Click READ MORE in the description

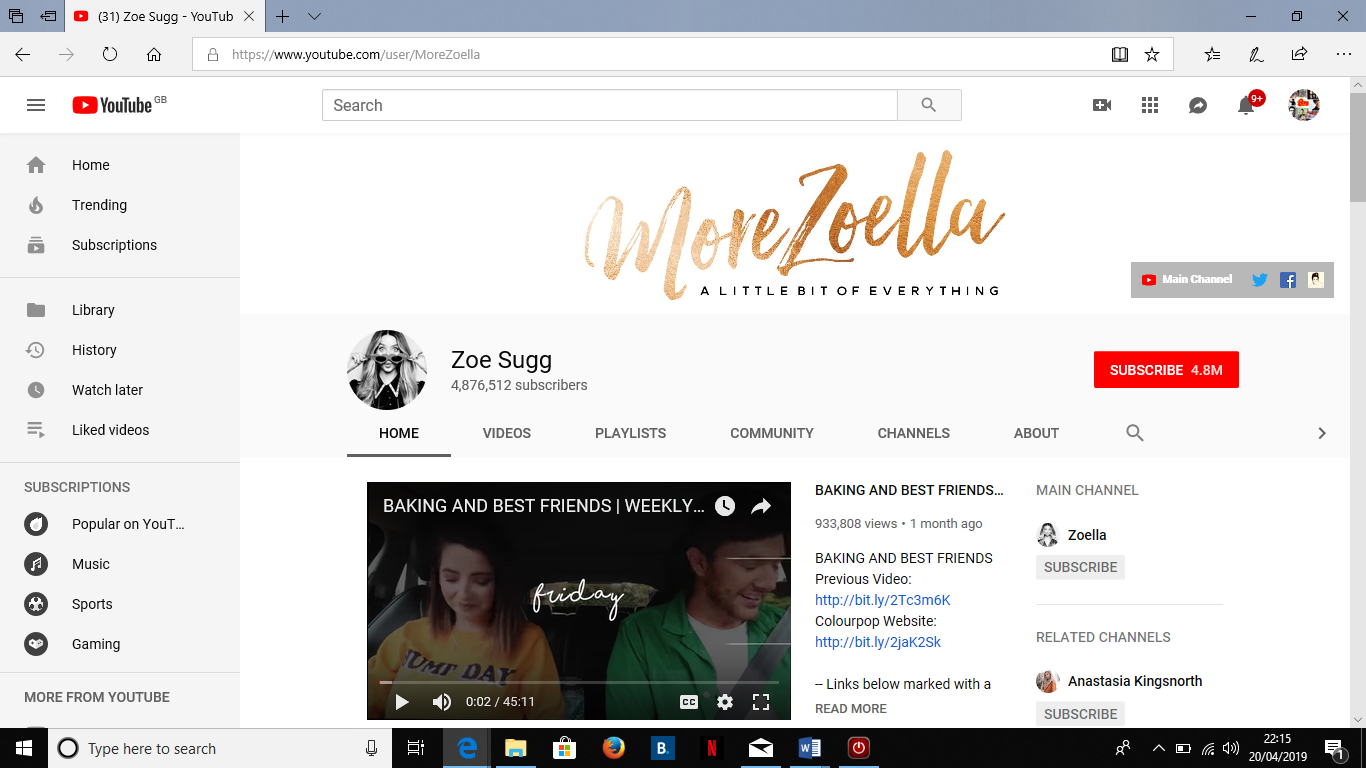tap(851, 708)
